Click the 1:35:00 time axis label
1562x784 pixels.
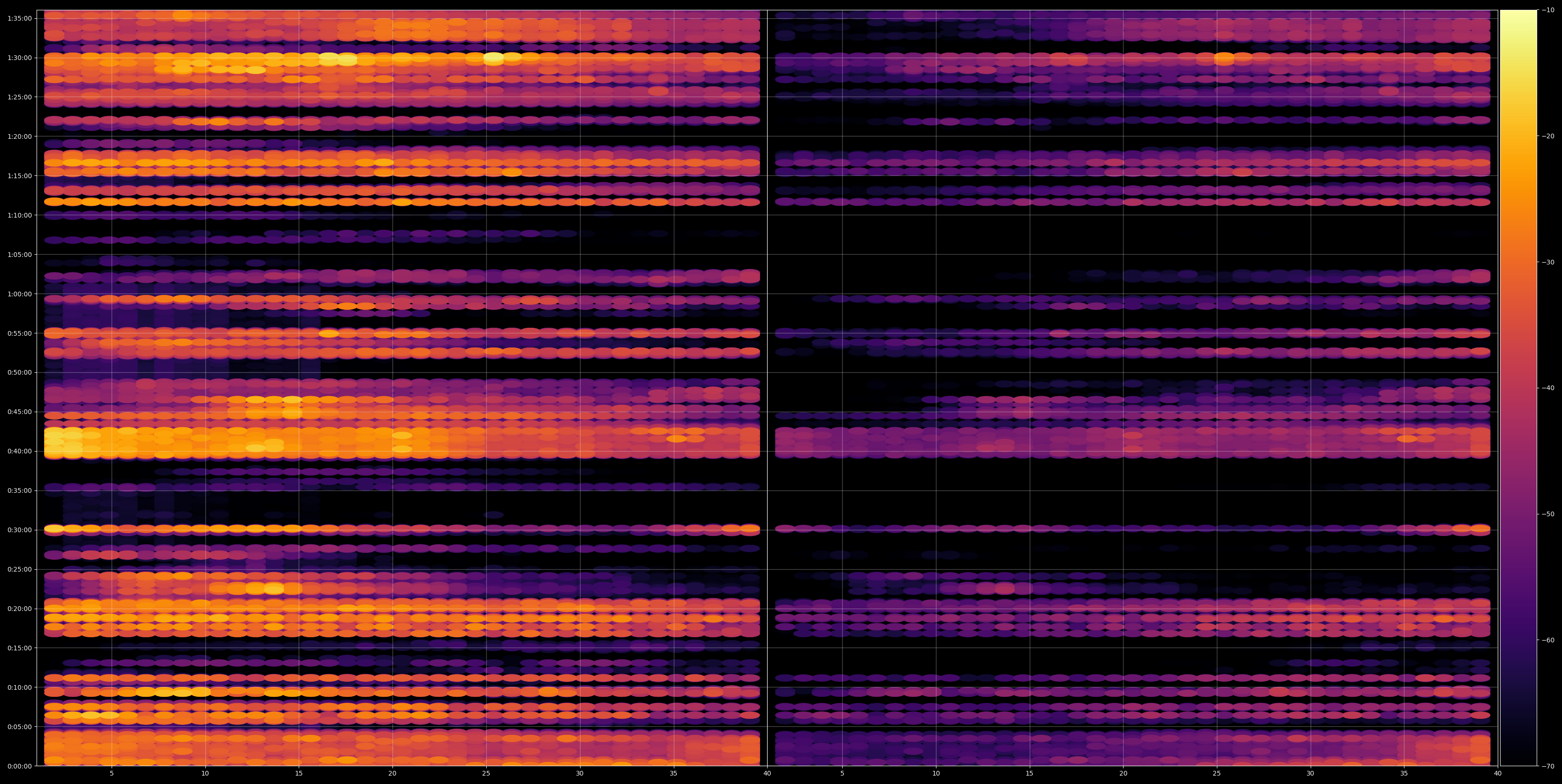click(x=19, y=18)
